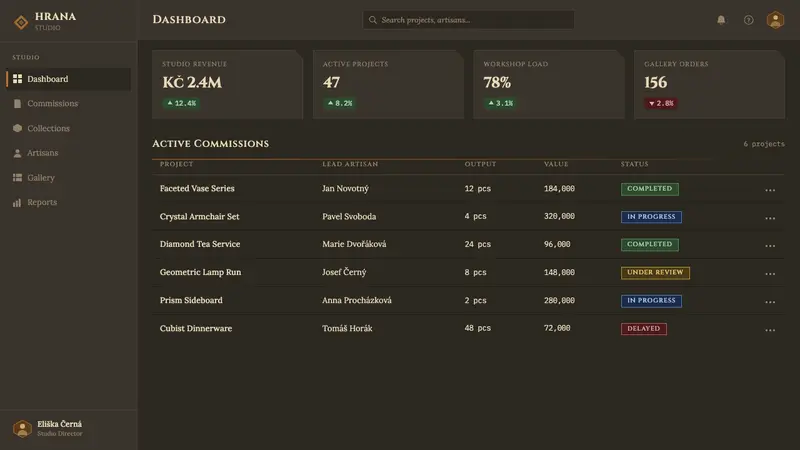Sort by the Value column header
800x450 pixels.
556,164
